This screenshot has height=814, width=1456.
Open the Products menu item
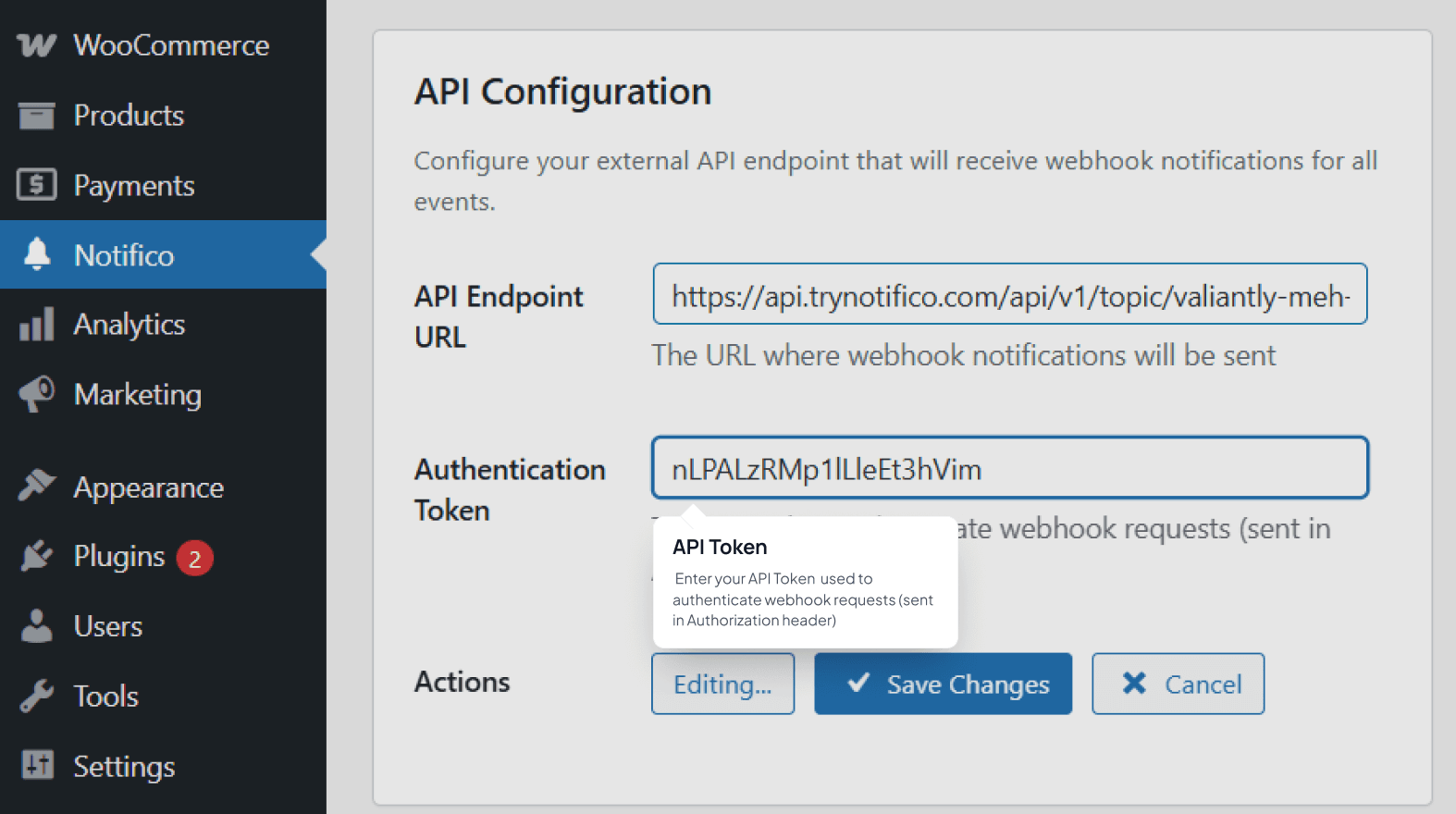tap(163, 116)
